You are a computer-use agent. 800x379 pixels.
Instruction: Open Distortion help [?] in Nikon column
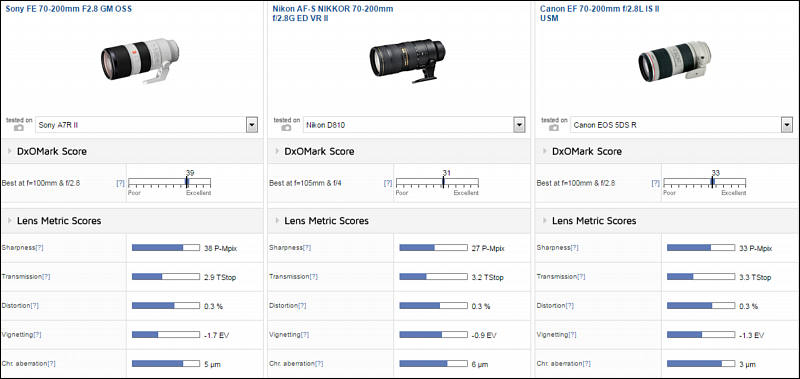click(x=302, y=306)
